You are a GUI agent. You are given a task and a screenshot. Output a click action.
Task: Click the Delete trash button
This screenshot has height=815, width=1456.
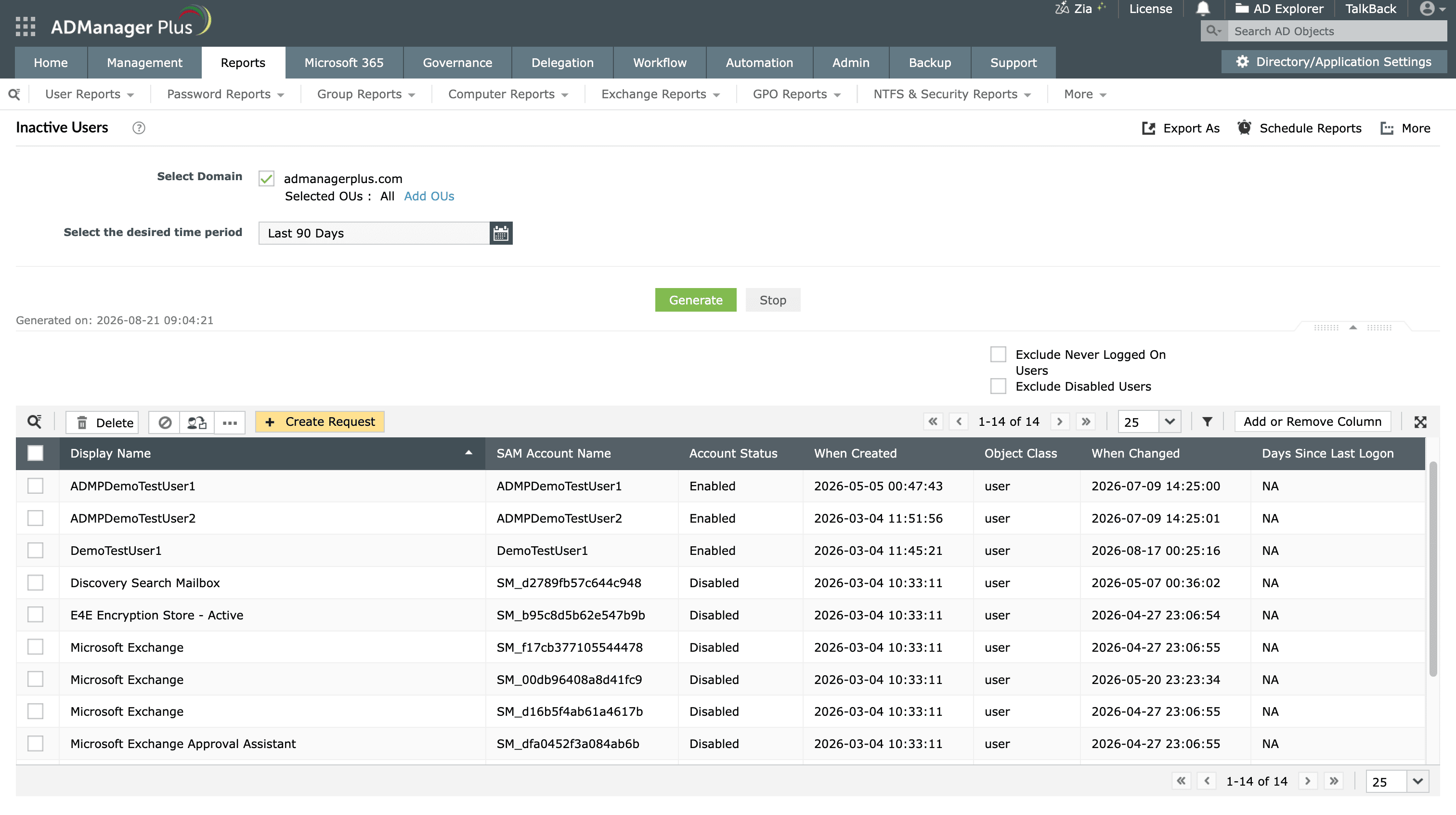coord(102,422)
